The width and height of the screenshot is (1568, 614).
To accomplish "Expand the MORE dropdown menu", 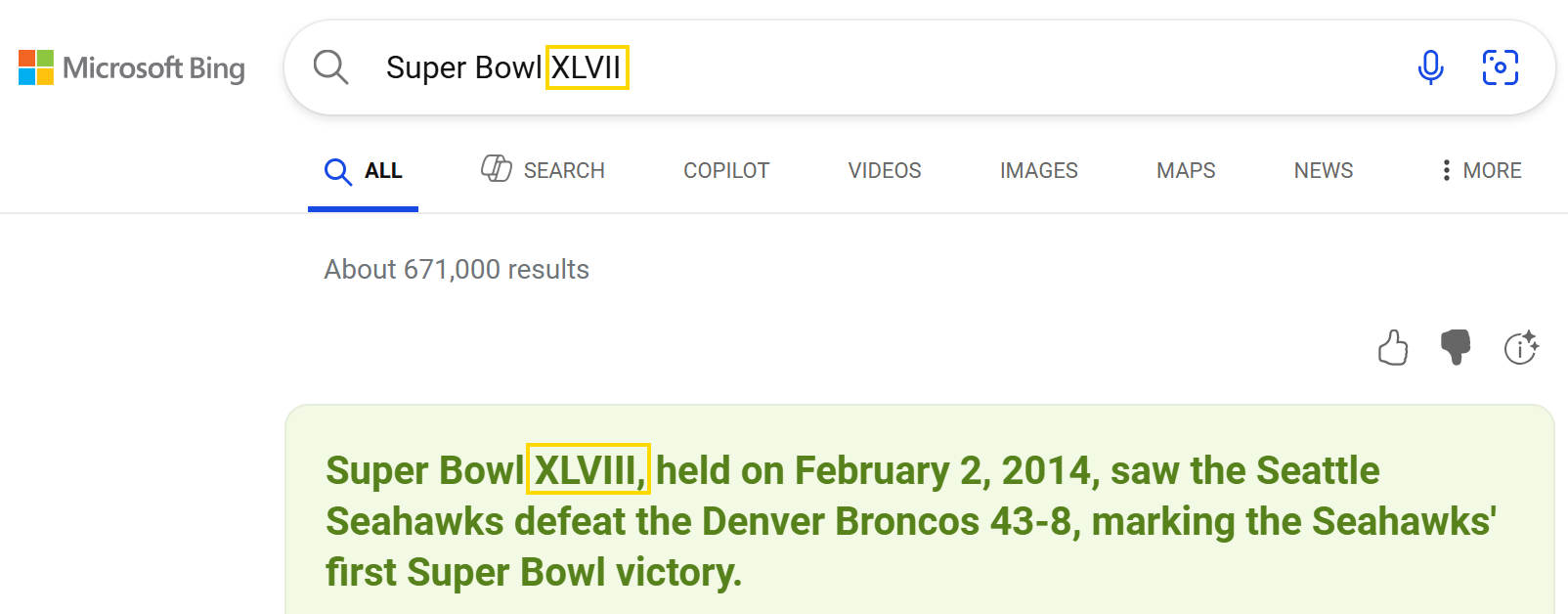I will click(x=1492, y=170).
